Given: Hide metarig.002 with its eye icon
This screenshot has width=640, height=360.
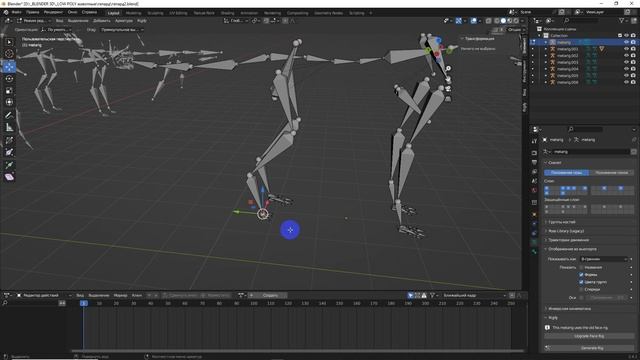Looking at the screenshot, I should tap(627, 56).
